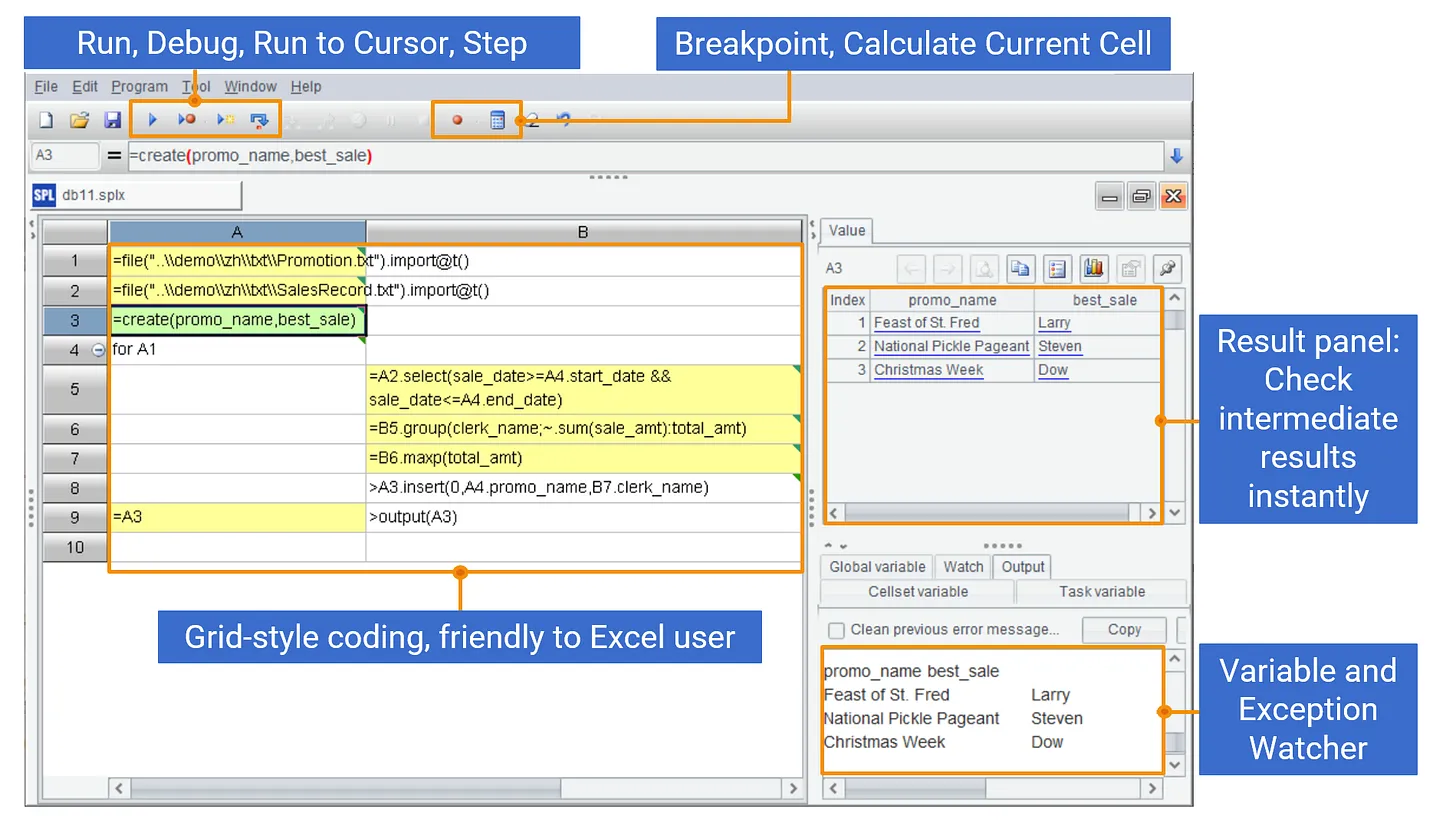Click the blue down arrow beside the formula bar
This screenshot has width=1456, height=823.
coord(1177,156)
